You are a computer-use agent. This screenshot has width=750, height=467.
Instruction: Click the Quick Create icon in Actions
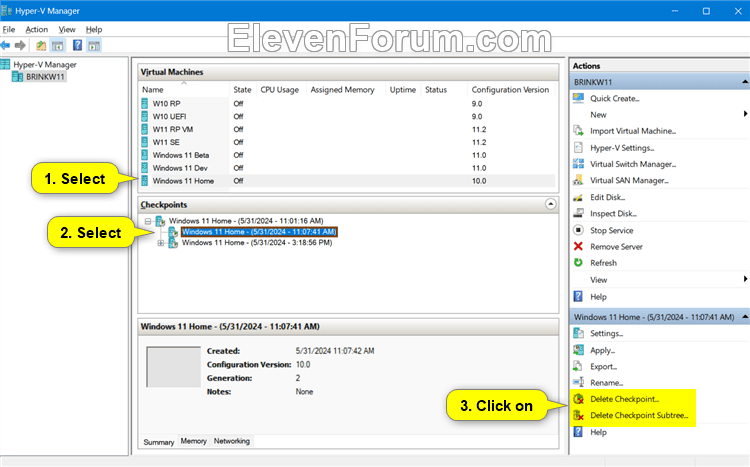(x=578, y=98)
